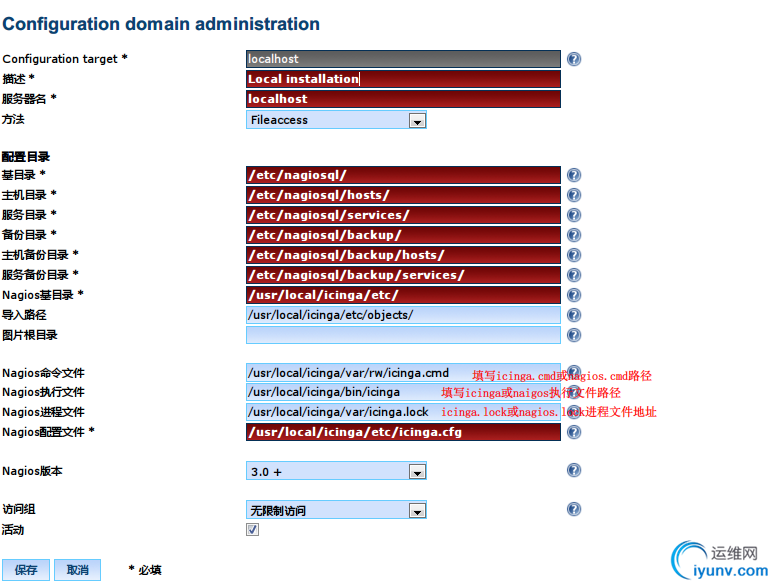Click the Nagios命令文件 label
This screenshot has height=587, width=774.
click(x=43, y=373)
